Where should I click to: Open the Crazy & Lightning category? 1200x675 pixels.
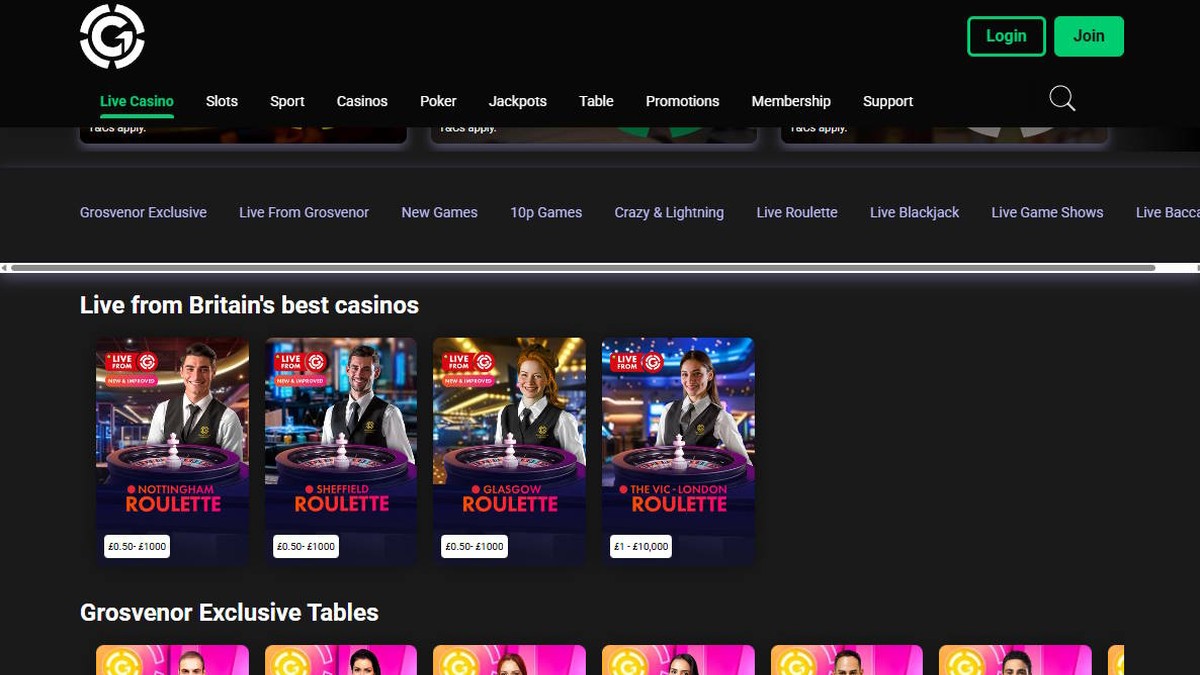[x=669, y=212]
